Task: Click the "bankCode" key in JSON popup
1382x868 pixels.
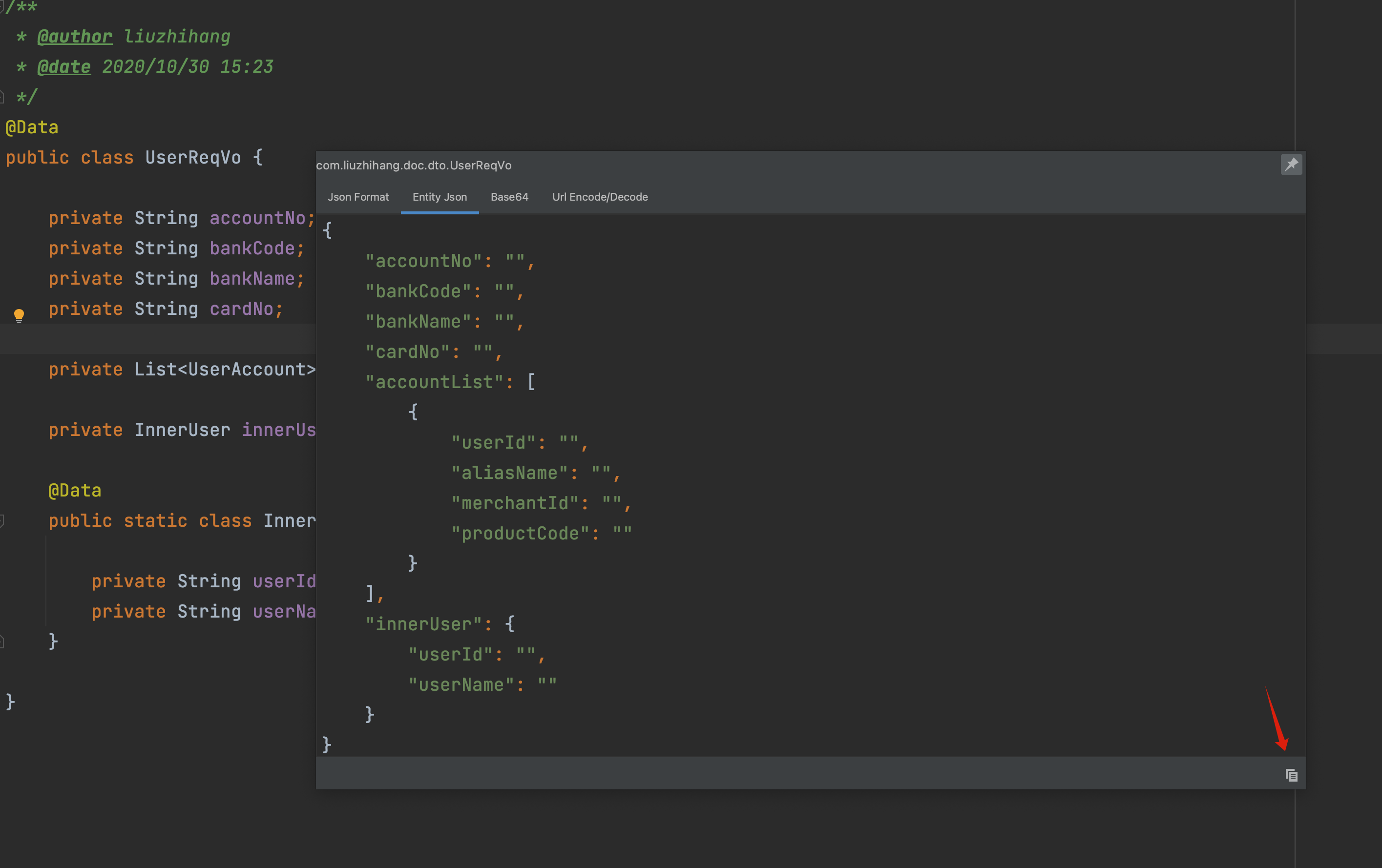Action: [418, 291]
